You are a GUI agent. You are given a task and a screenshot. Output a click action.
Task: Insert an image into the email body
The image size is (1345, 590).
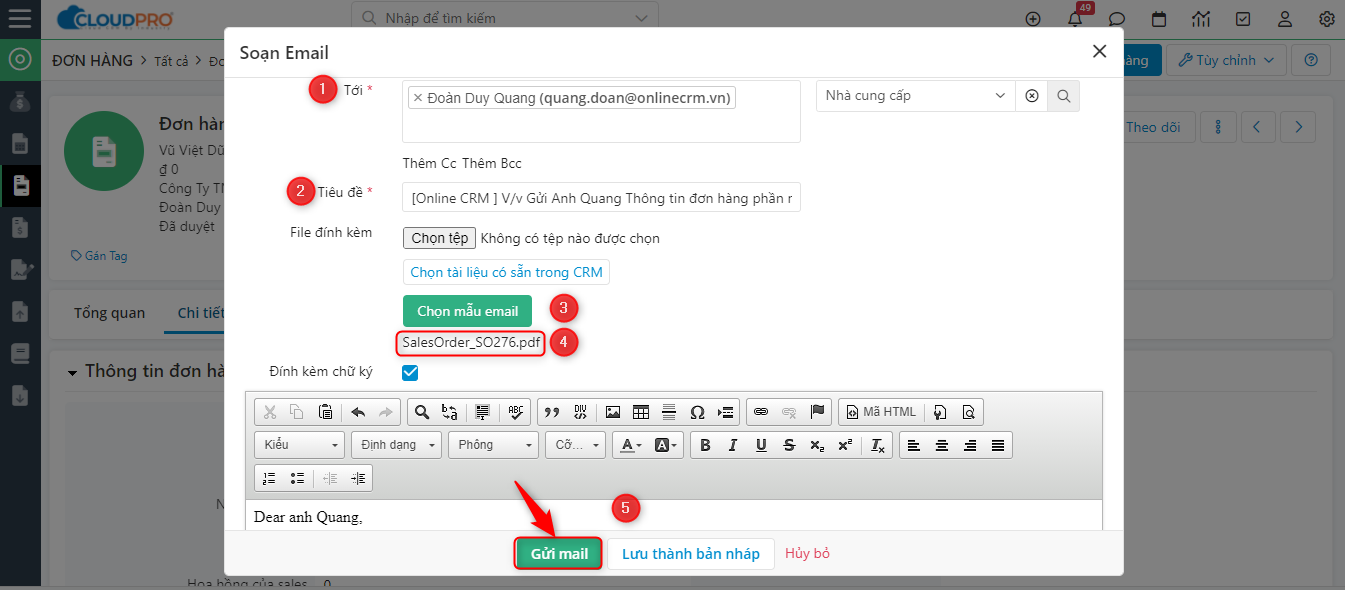click(x=613, y=412)
